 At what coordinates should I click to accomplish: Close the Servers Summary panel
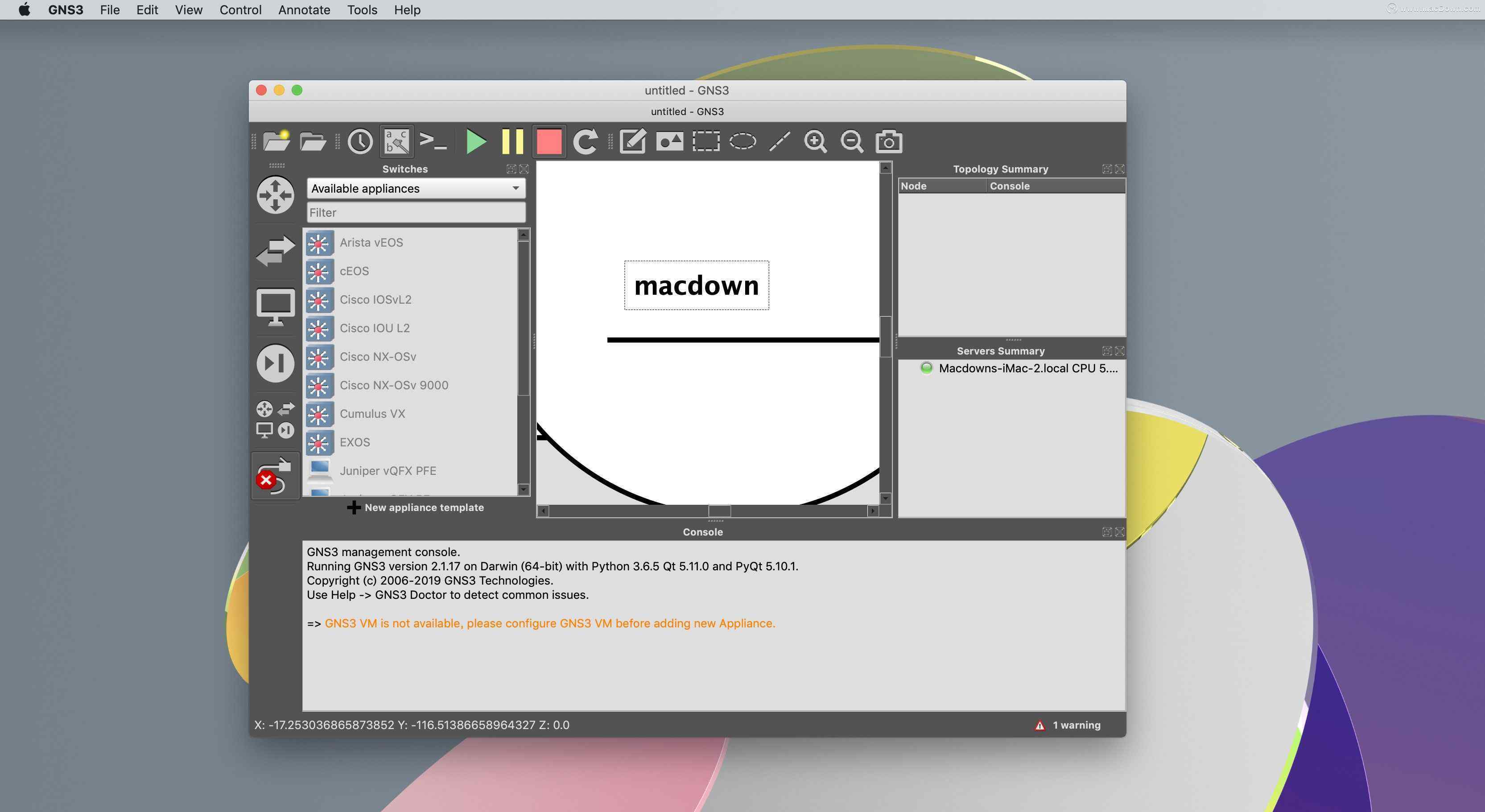tap(1119, 351)
